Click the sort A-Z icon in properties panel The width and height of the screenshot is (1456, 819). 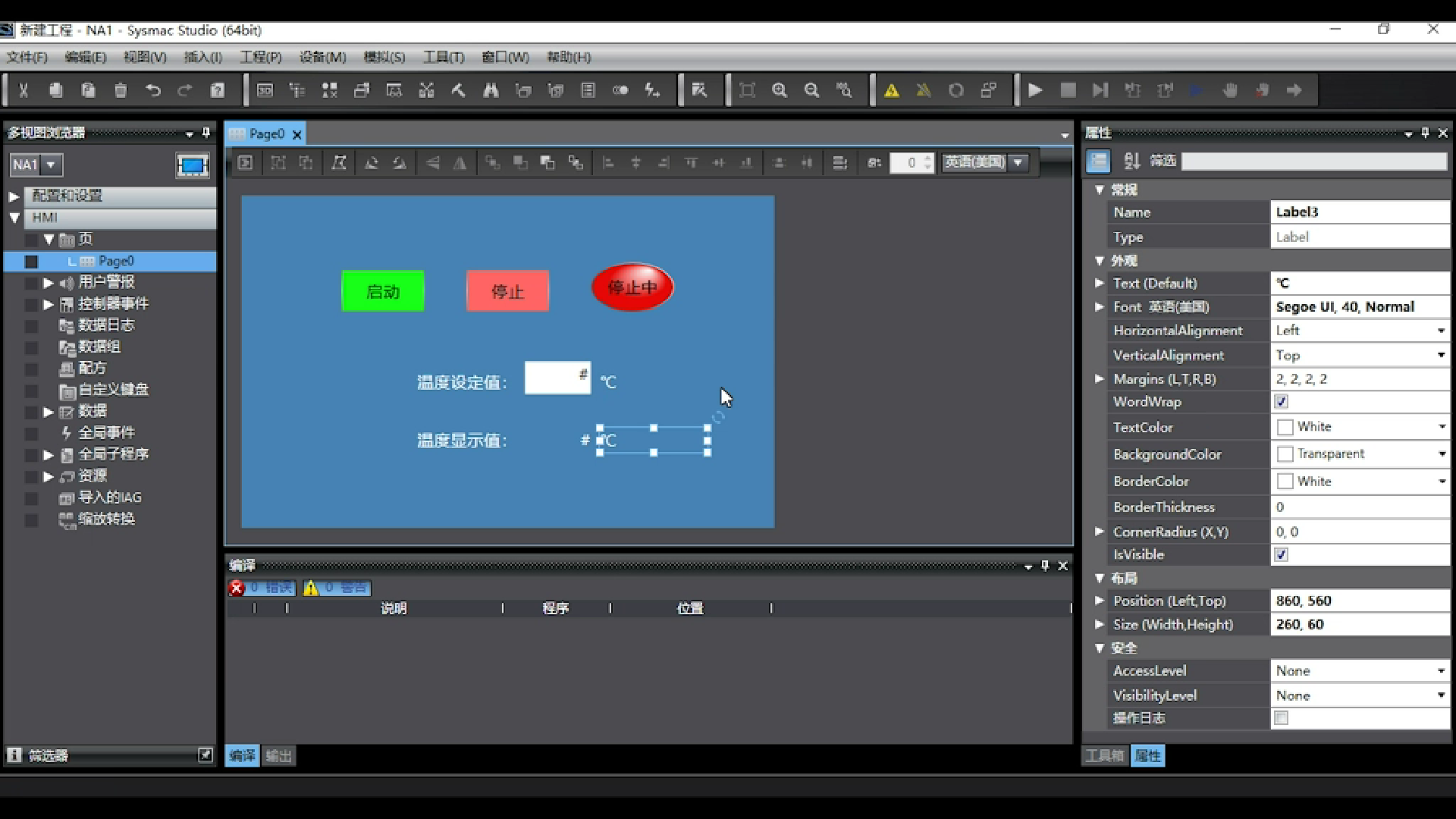click(1131, 161)
